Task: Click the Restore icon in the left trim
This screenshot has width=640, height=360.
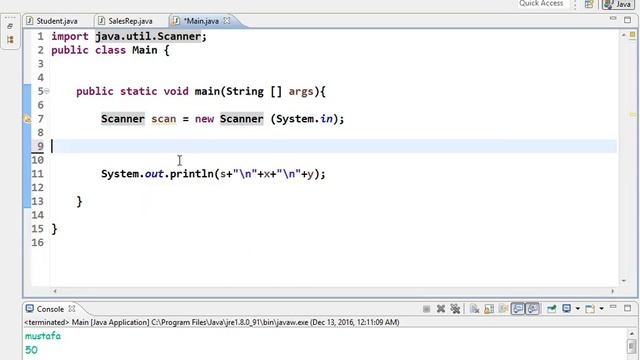Action: tap(11, 26)
